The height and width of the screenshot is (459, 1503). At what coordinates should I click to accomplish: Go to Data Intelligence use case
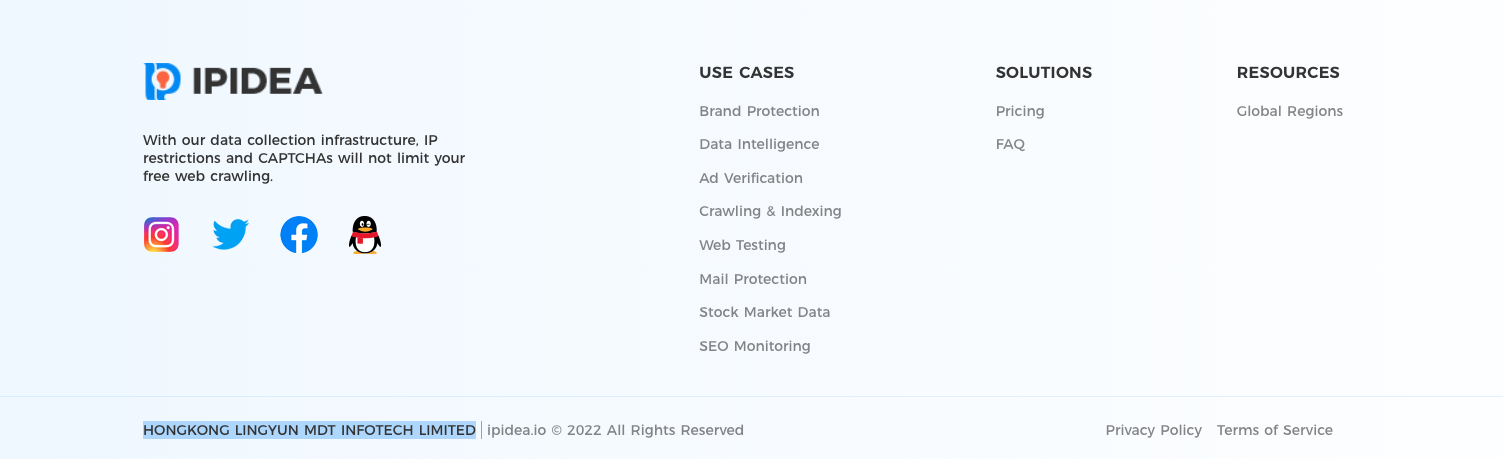[759, 144]
